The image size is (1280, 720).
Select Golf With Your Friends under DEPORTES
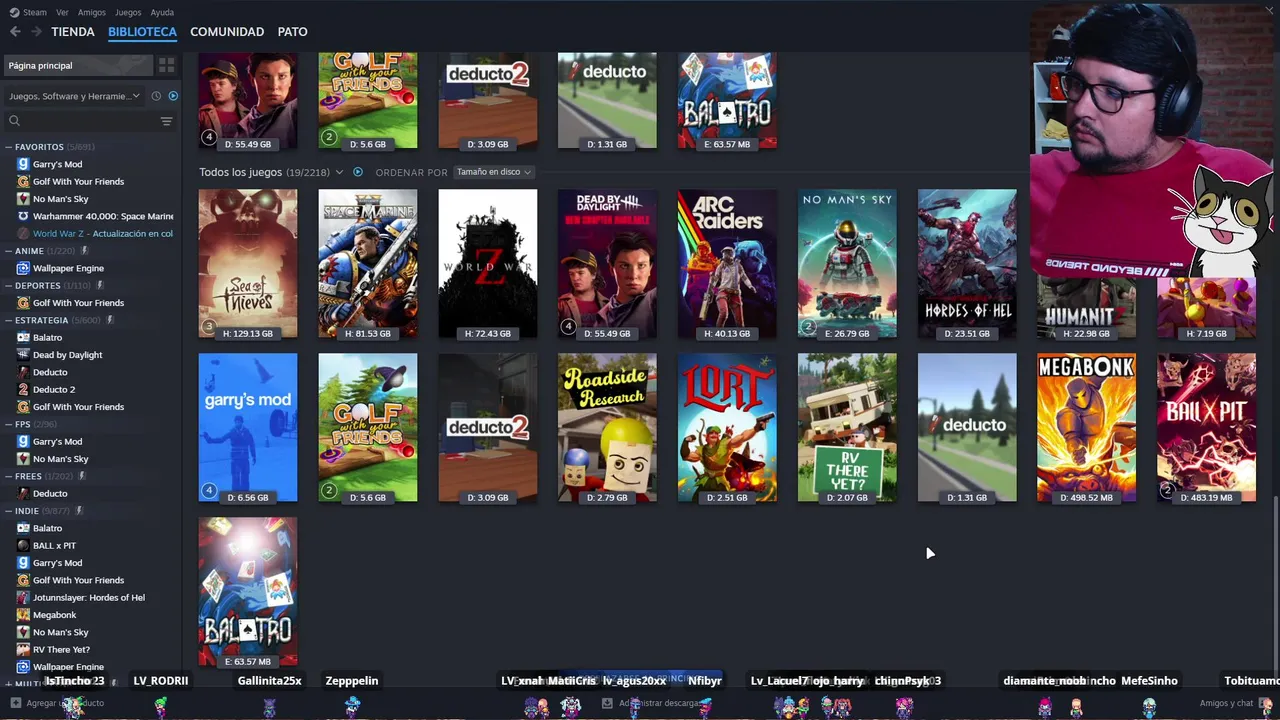pos(78,303)
